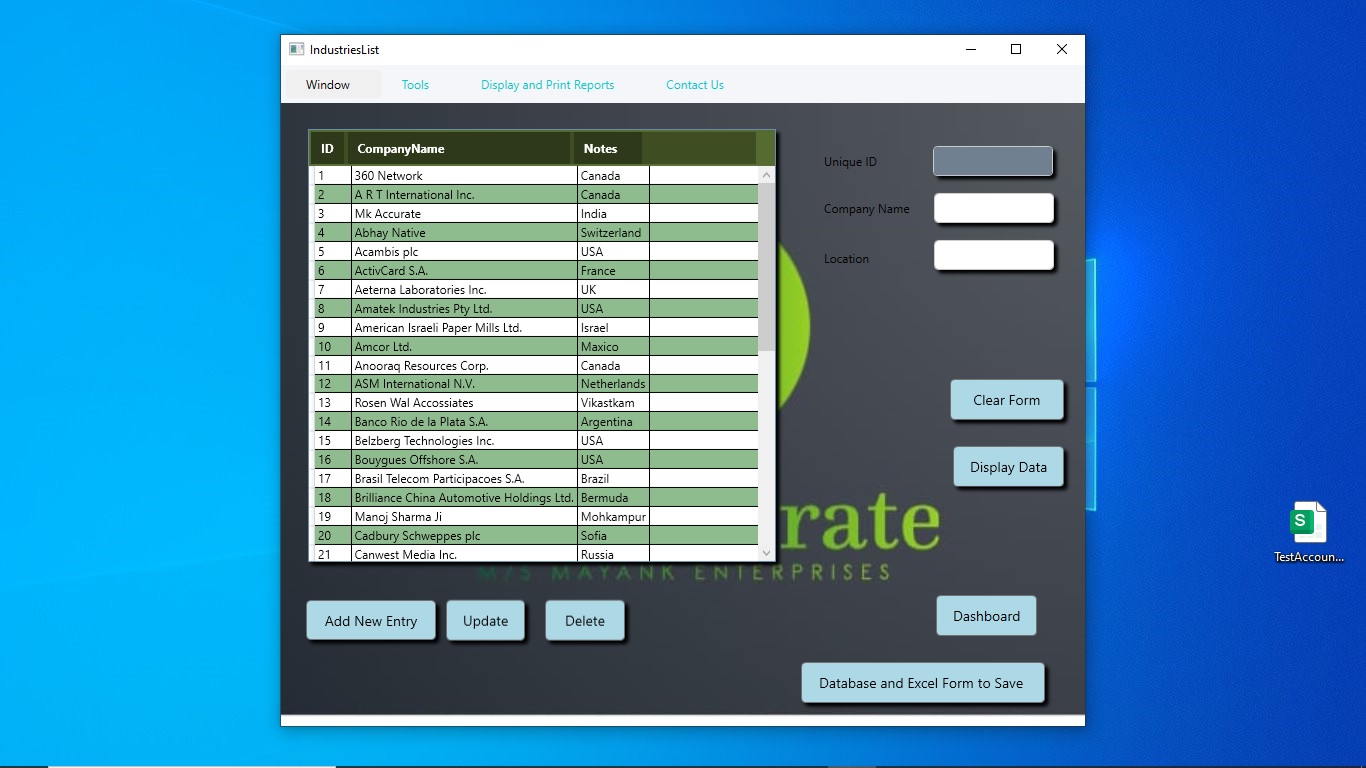Click the Sofia notes cell
1366x768 pixels.
pos(613,536)
